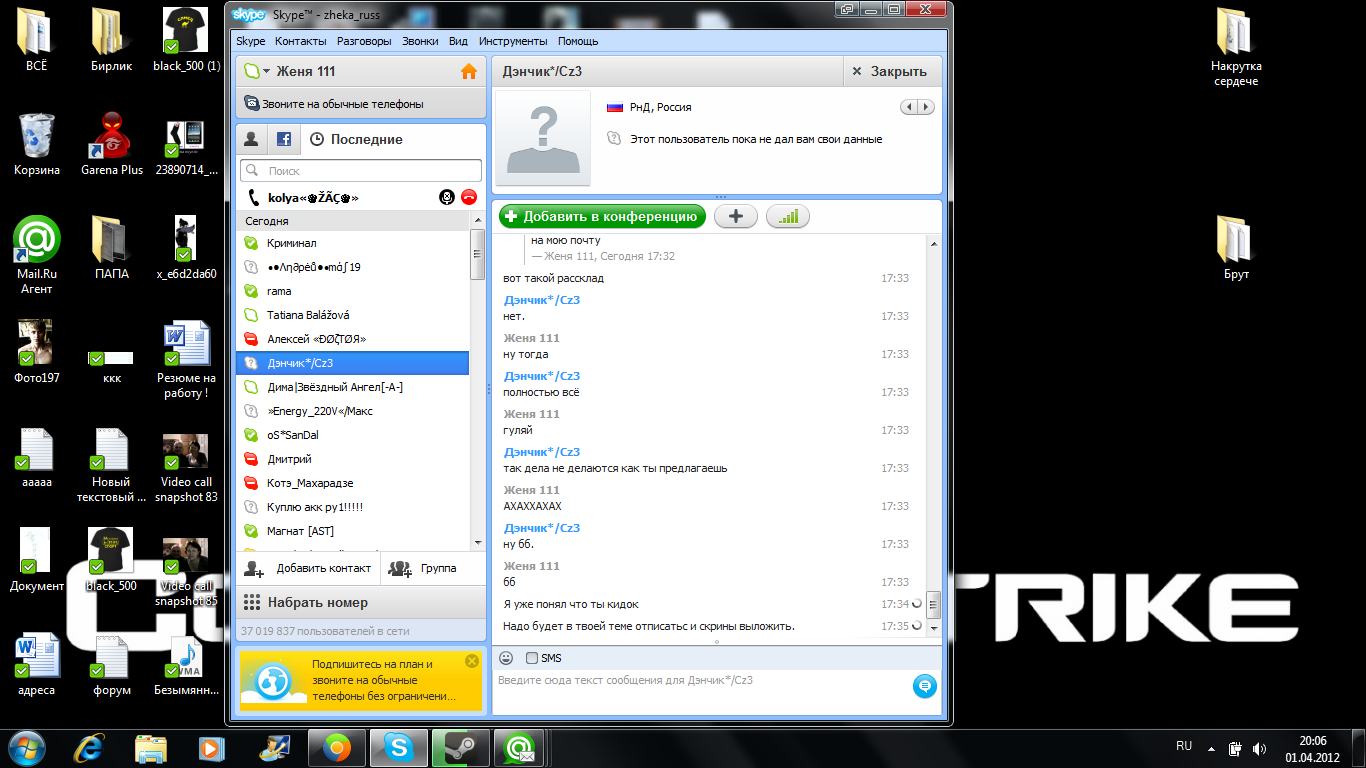
Task: Open conversation with »Energy_220V«/Макс
Action: (352, 411)
